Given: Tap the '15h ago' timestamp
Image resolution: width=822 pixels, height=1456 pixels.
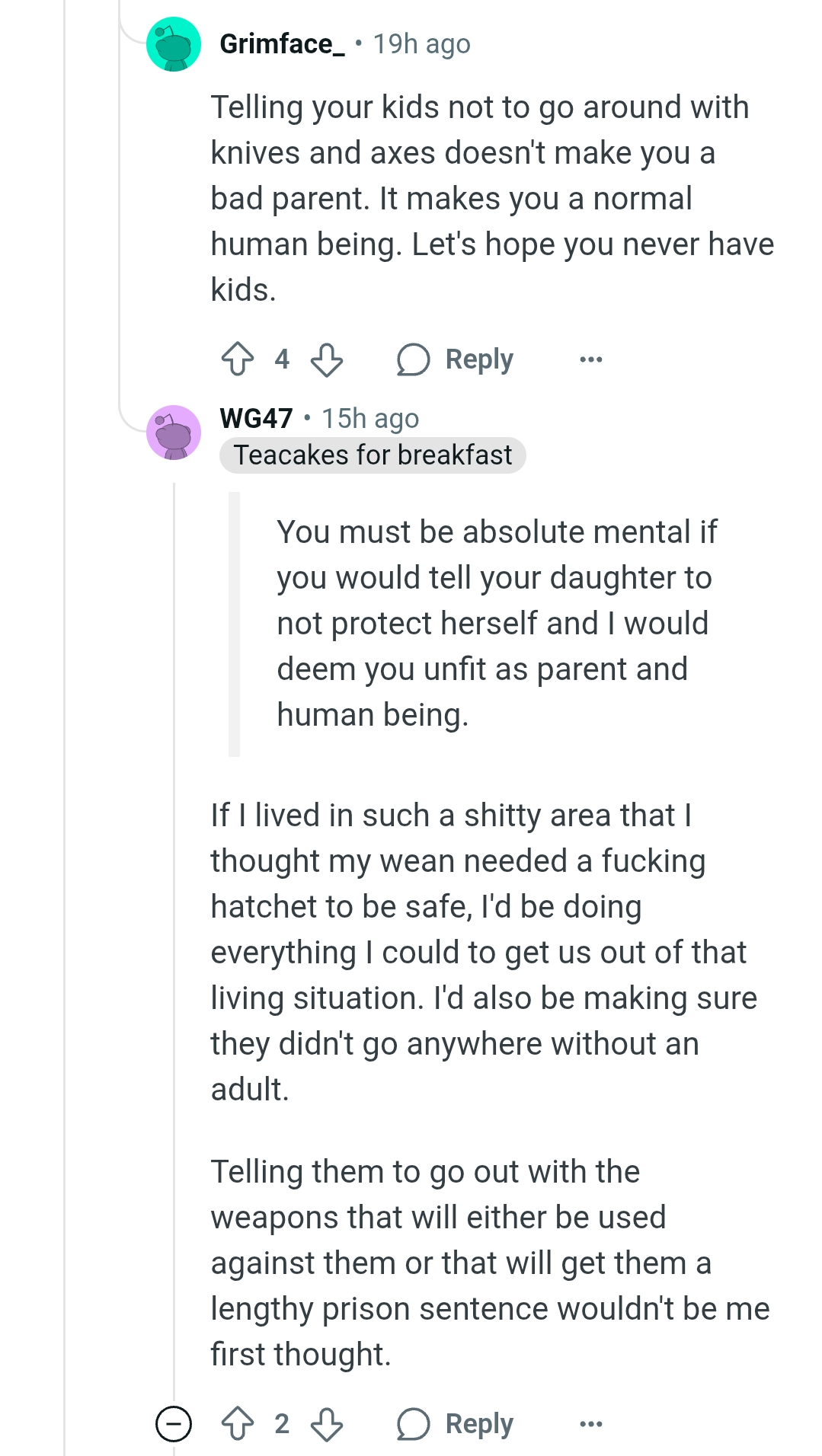Looking at the screenshot, I should click(x=370, y=418).
